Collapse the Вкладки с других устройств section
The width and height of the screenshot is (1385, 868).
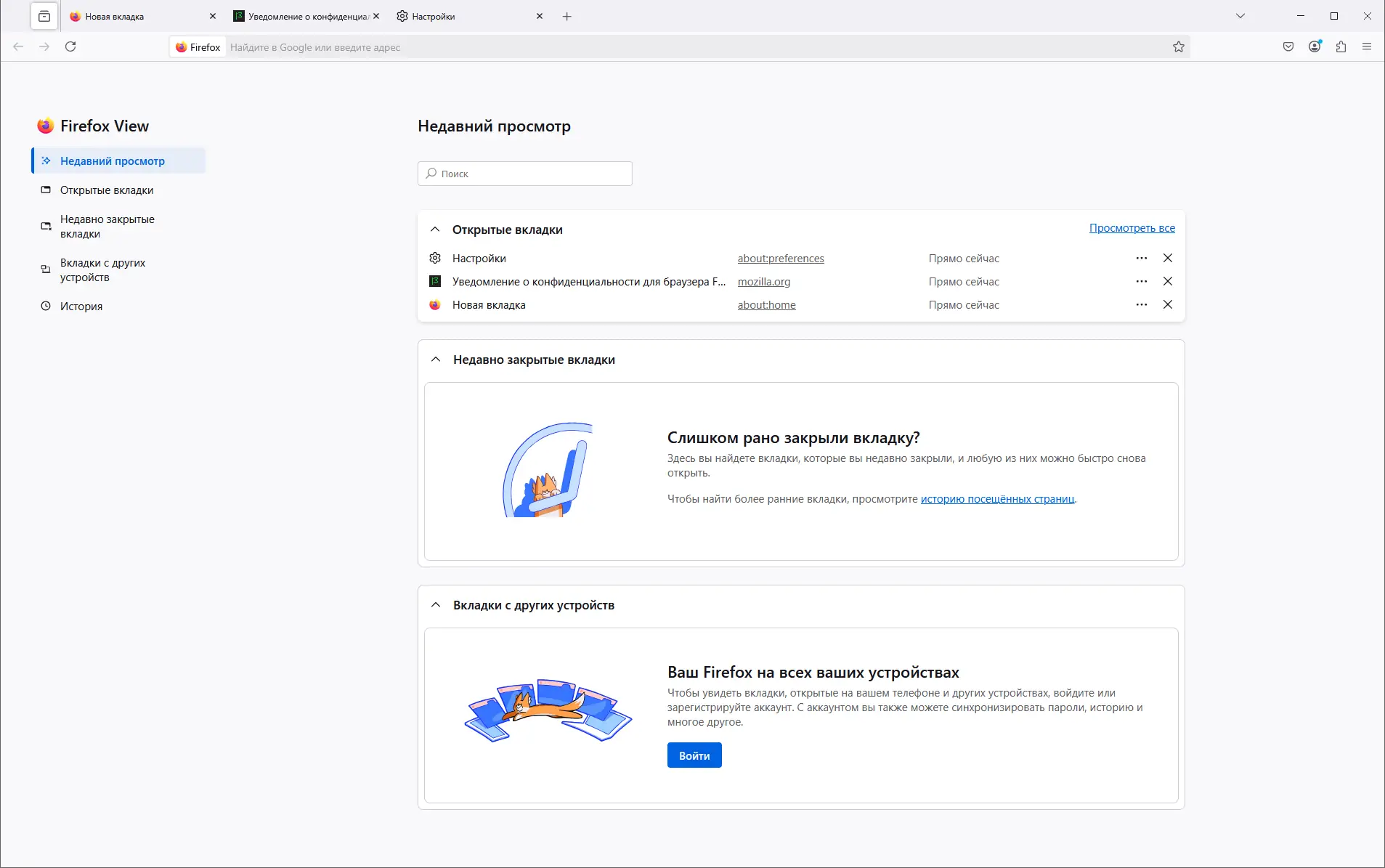pyautogui.click(x=436, y=605)
